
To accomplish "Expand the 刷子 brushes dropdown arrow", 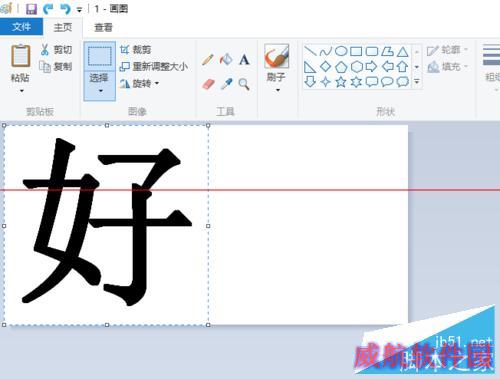I will (x=278, y=90).
